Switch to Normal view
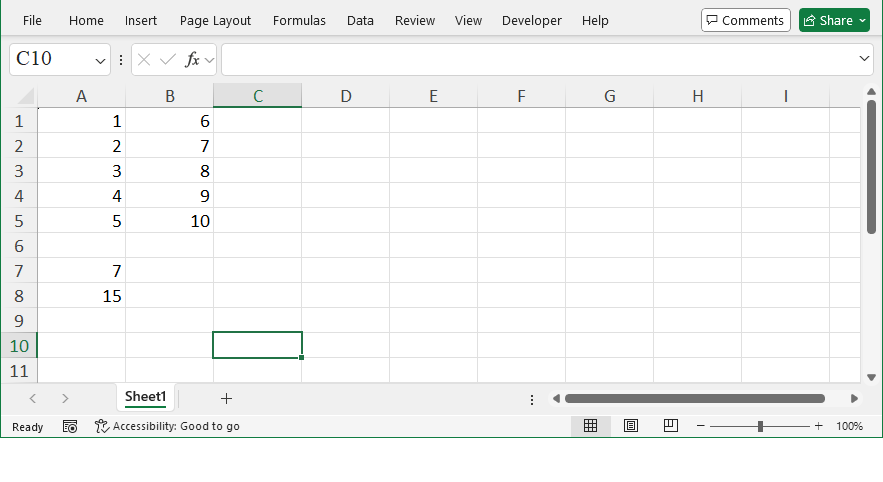This screenshot has width=883, height=482. pos(590,426)
